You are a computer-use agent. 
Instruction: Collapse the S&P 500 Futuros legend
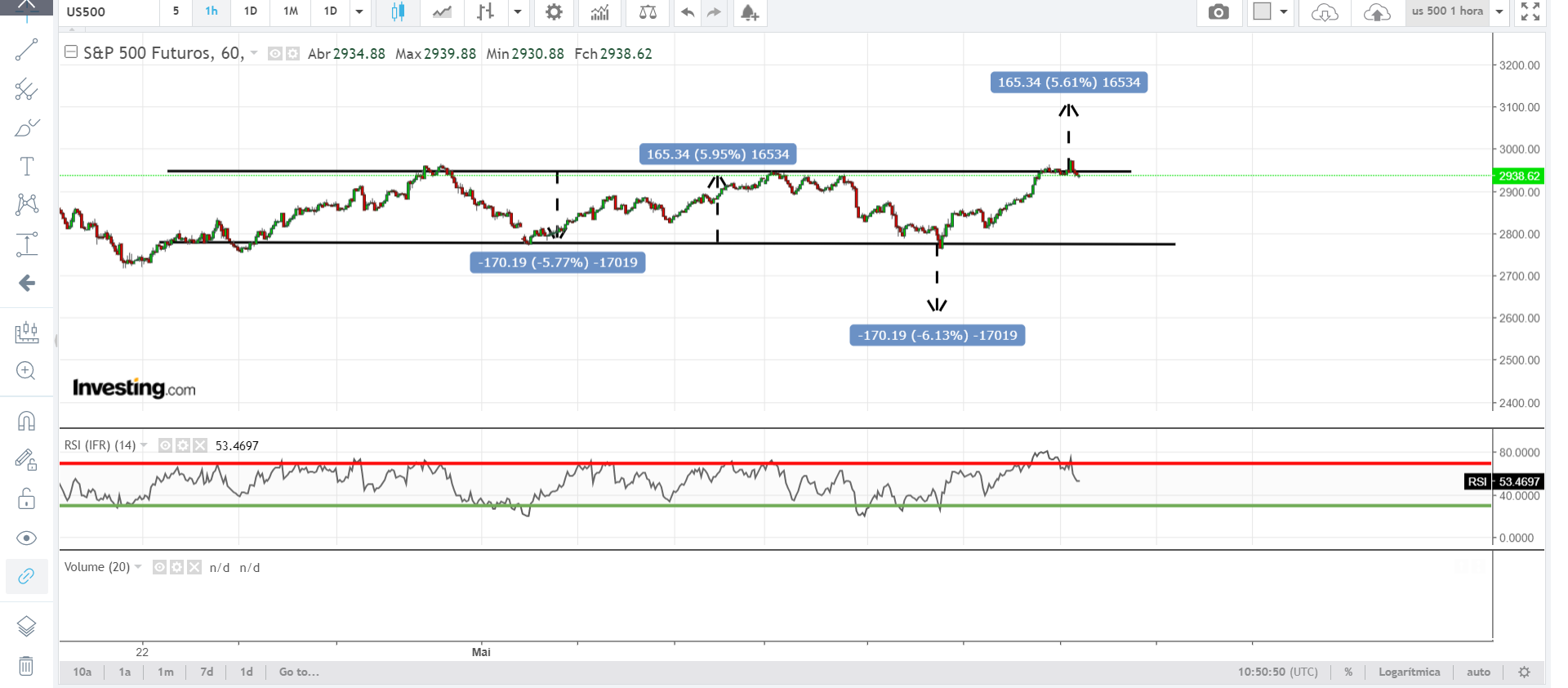pos(71,52)
